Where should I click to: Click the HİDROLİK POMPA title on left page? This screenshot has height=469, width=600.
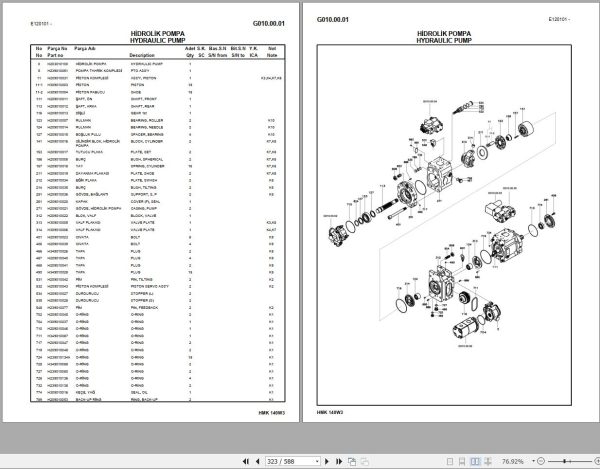coord(157,34)
